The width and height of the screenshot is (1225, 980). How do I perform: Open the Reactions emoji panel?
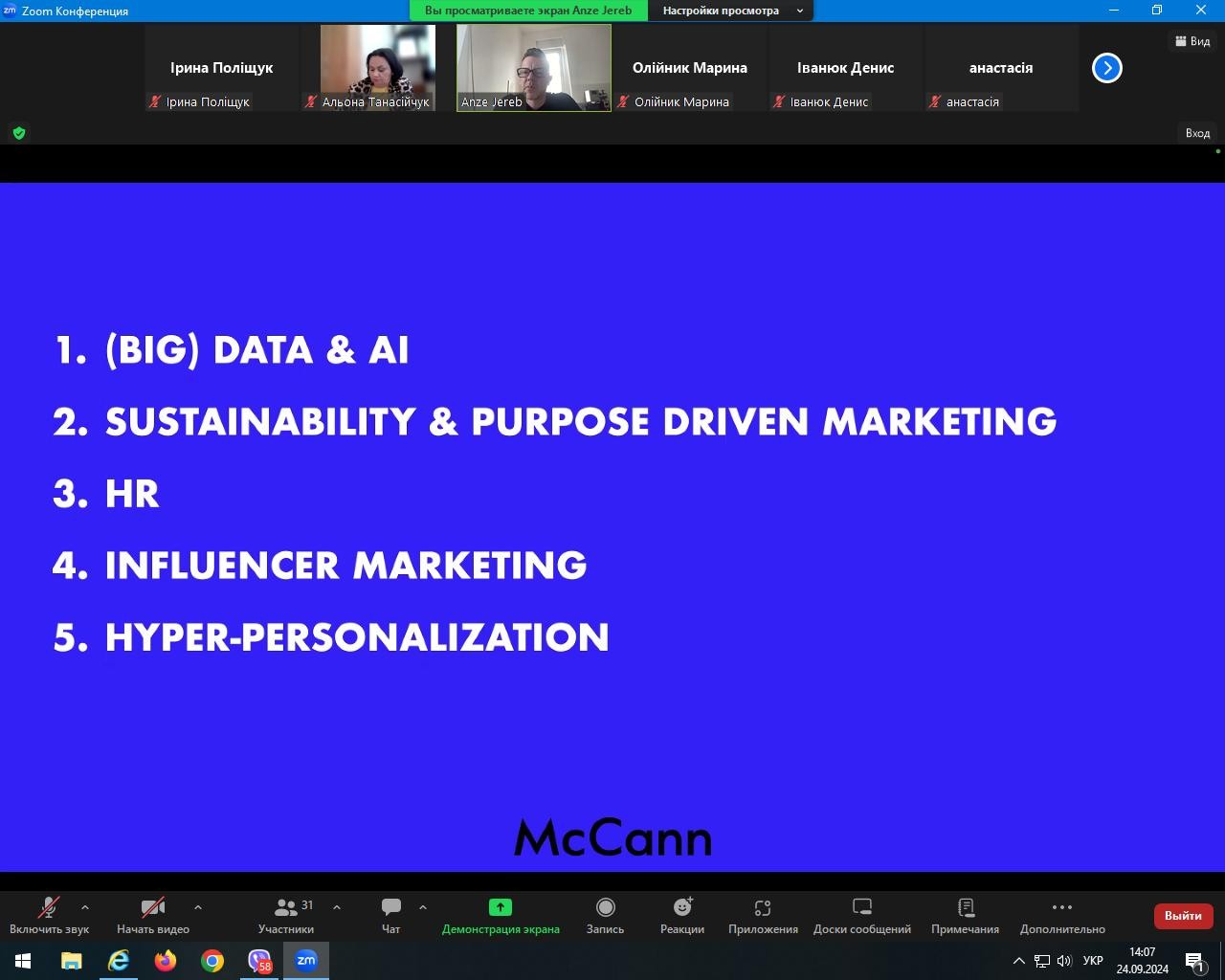point(681,915)
